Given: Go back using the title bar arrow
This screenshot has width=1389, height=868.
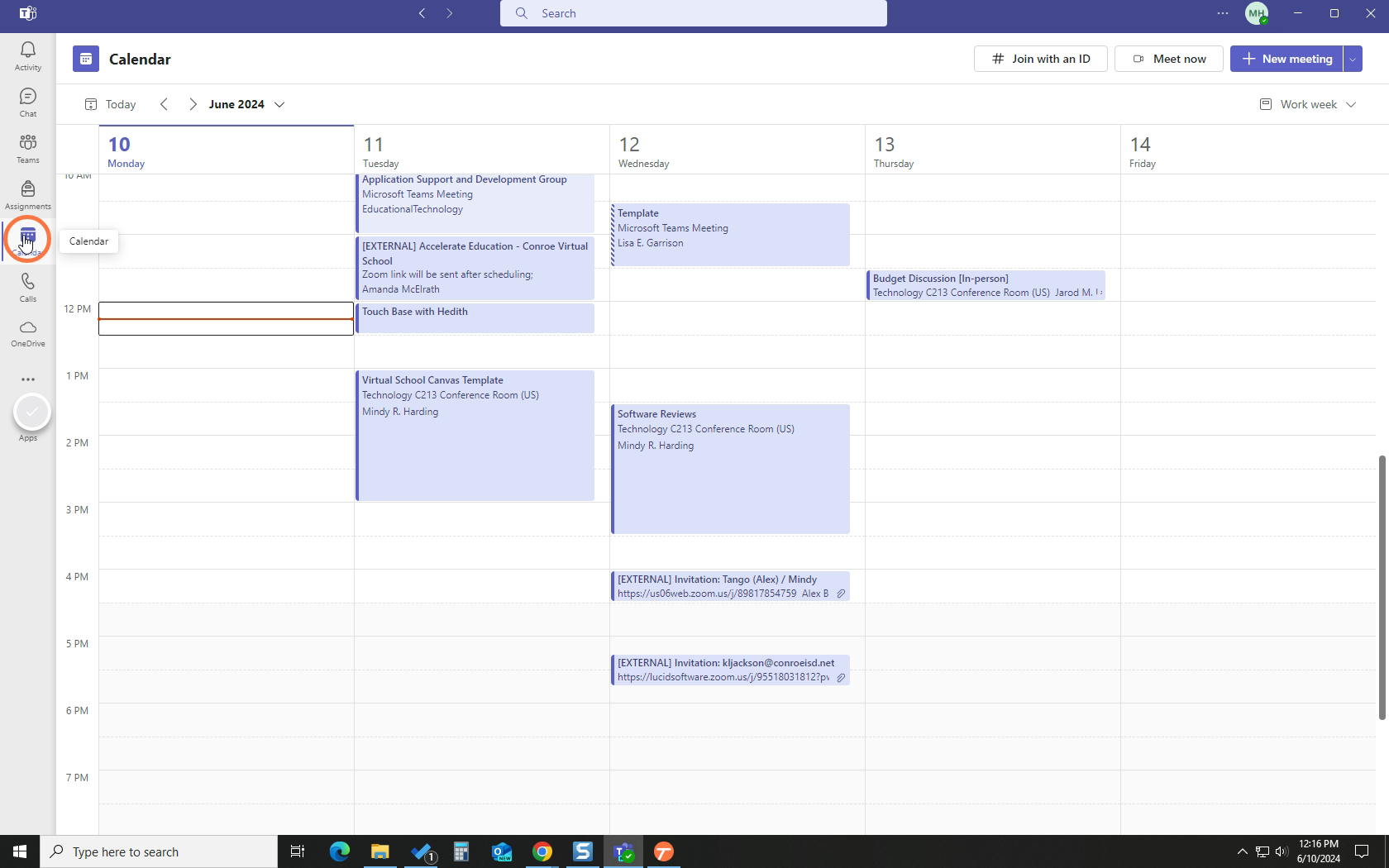Looking at the screenshot, I should pos(422,13).
